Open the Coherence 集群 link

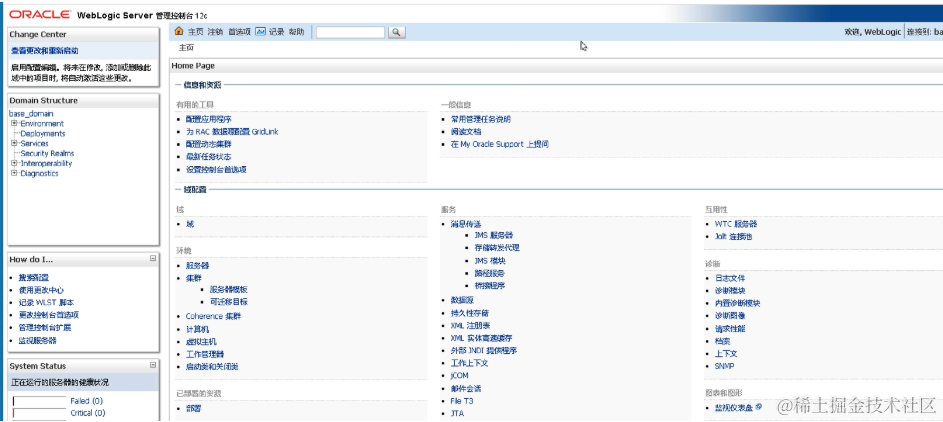(x=213, y=316)
